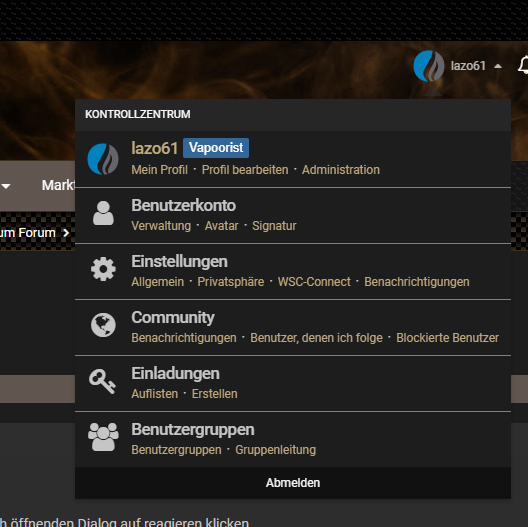Viewport: 528px width, 527px height.
Task: Click the avatar inside the Kontrollzentrum panel
Action: coord(103,159)
